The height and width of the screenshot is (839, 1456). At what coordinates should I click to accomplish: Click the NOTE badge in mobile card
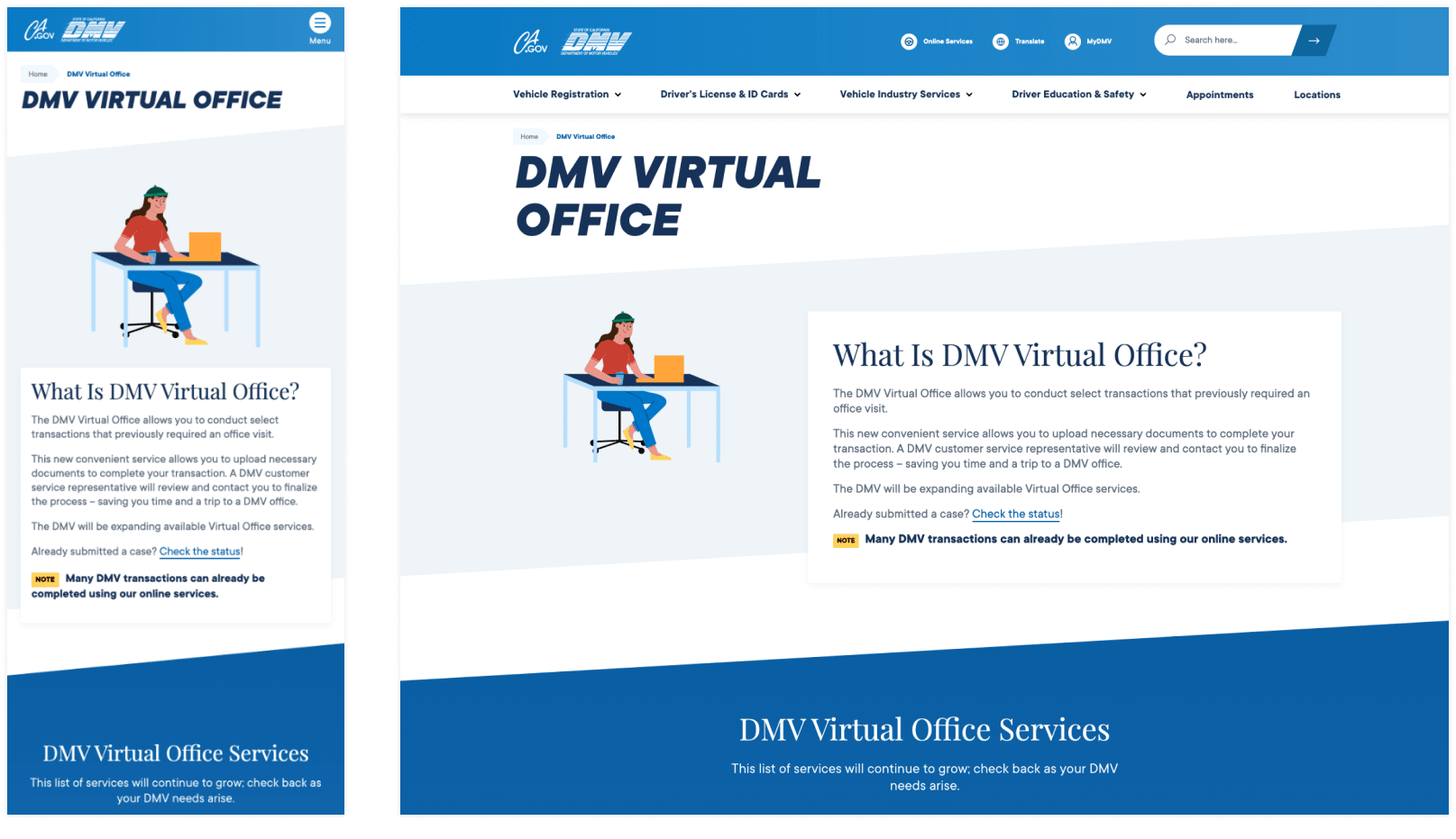pos(45,579)
